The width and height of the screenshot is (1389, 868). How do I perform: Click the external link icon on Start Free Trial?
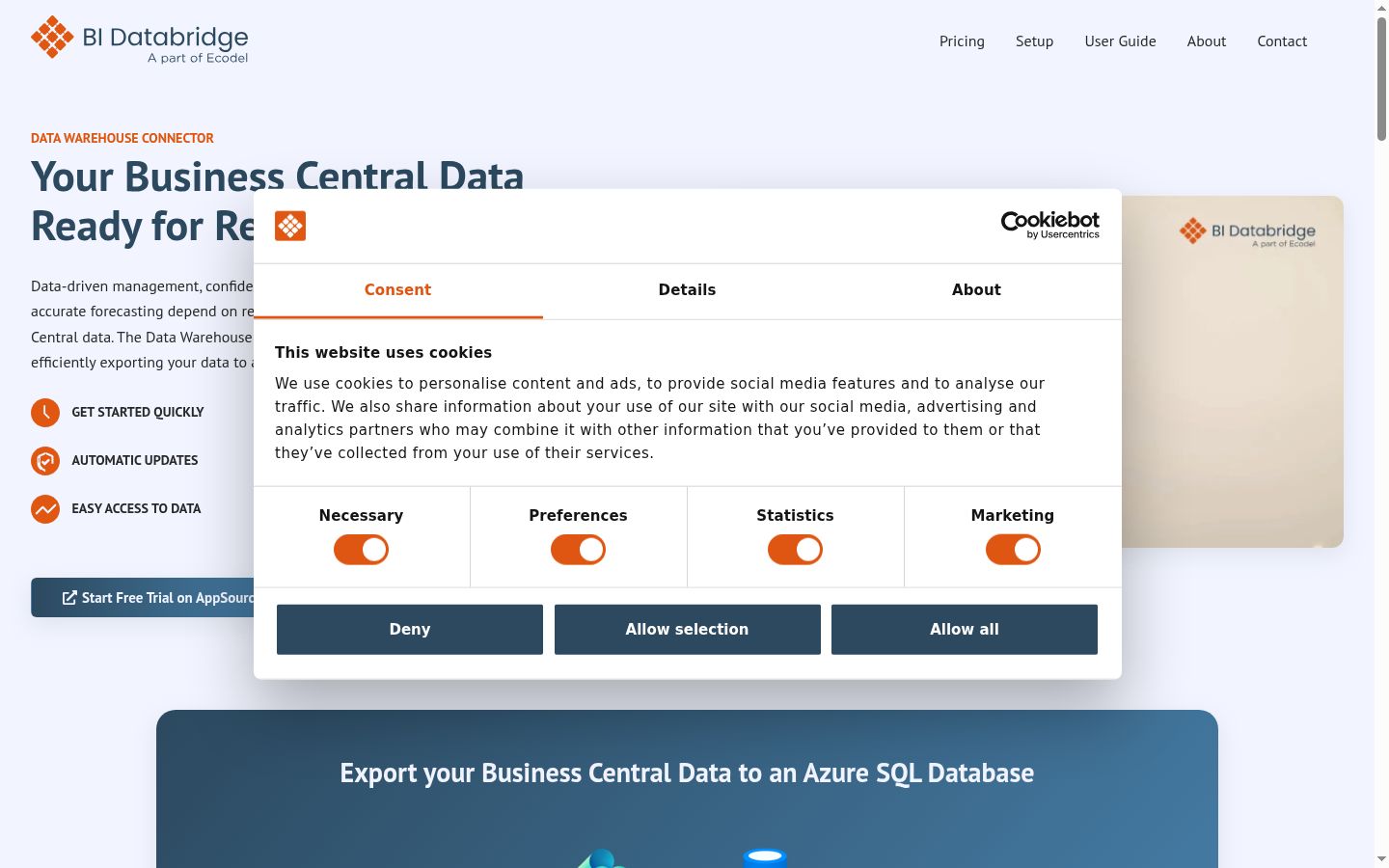point(69,598)
